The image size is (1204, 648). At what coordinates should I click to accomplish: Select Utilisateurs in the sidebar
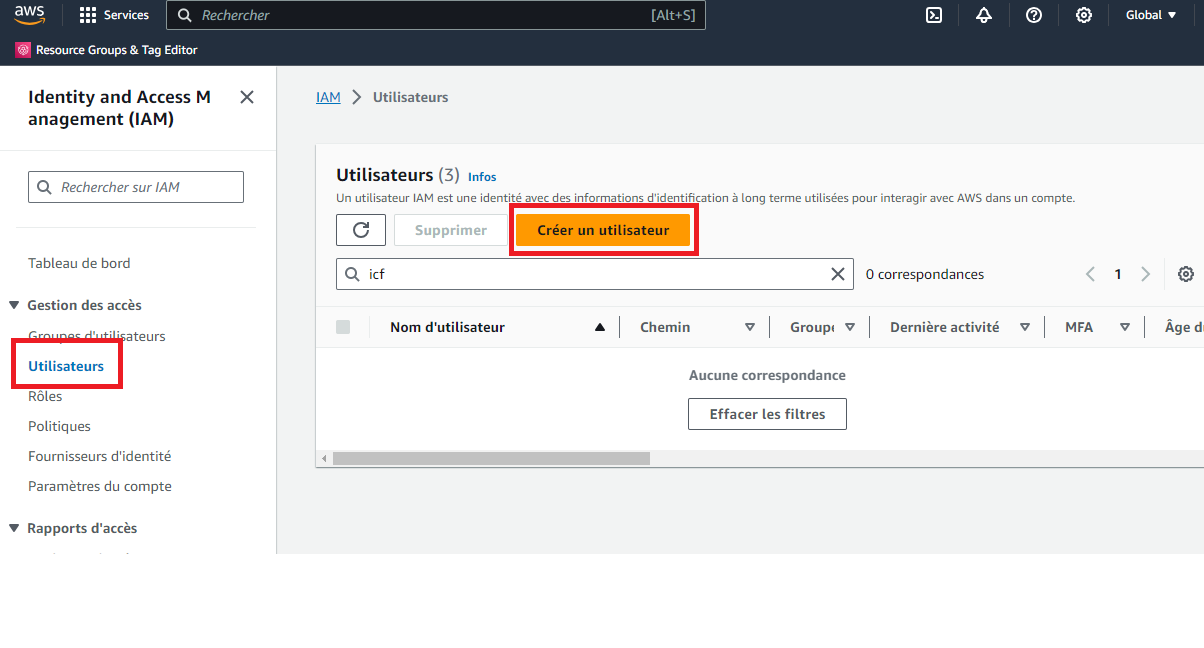pyautogui.click(x=66, y=366)
